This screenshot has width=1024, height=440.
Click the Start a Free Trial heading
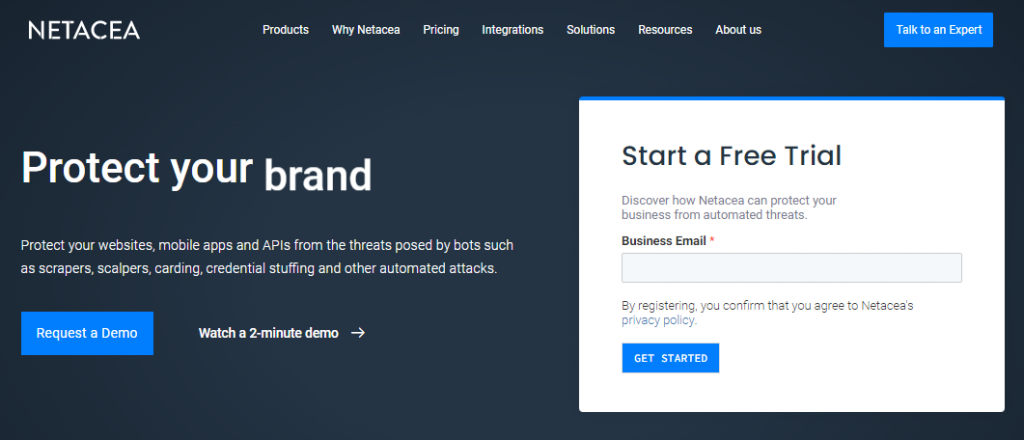point(731,156)
